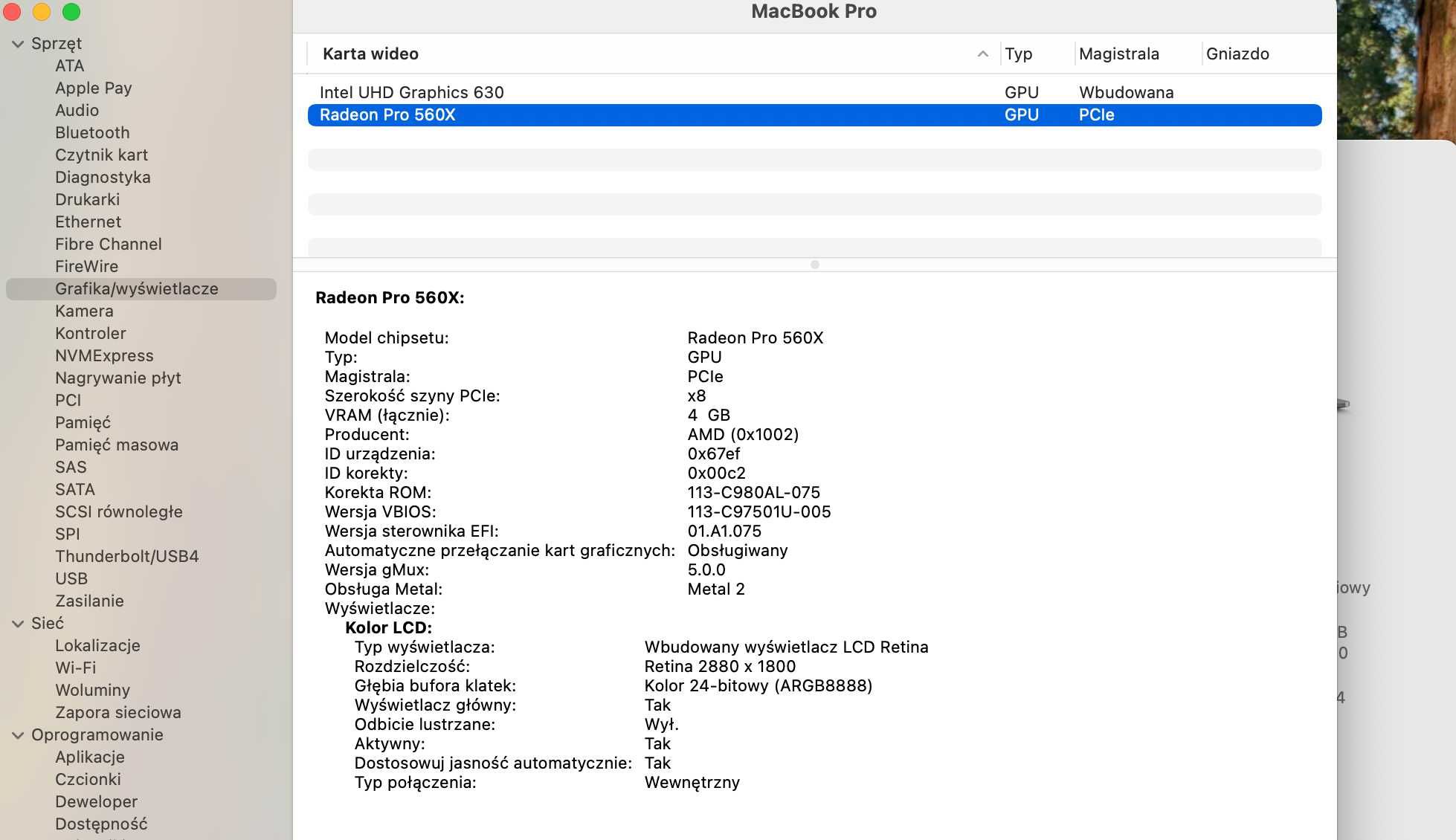Select Zapora sieciowa under Sieć
Viewport: 1456px width, 840px height.
click(117, 712)
